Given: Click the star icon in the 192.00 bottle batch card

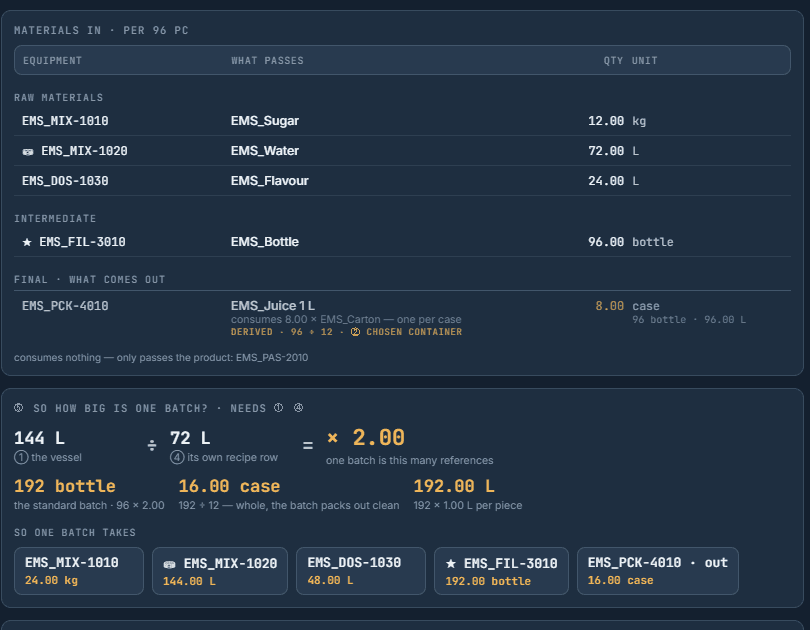Looking at the screenshot, I should tap(451, 563).
